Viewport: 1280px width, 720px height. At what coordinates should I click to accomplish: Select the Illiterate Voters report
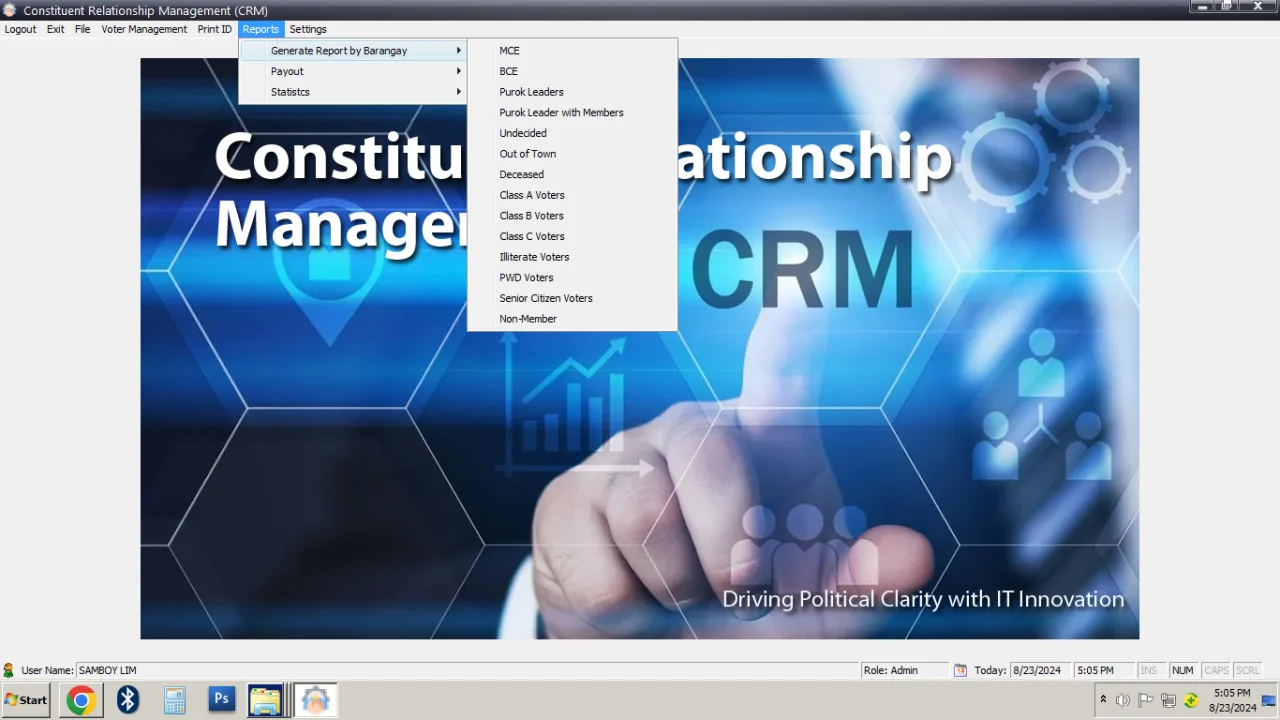click(572, 257)
